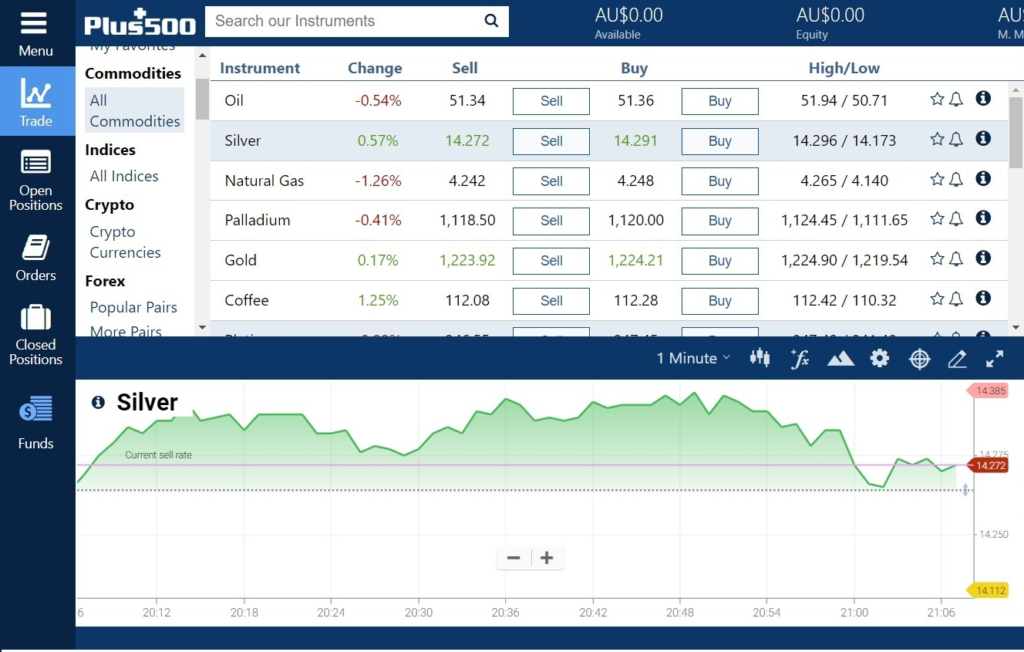Buy Oil at 51.36
The height and width of the screenshot is (652, 1024).
click(x=720, y=101)
